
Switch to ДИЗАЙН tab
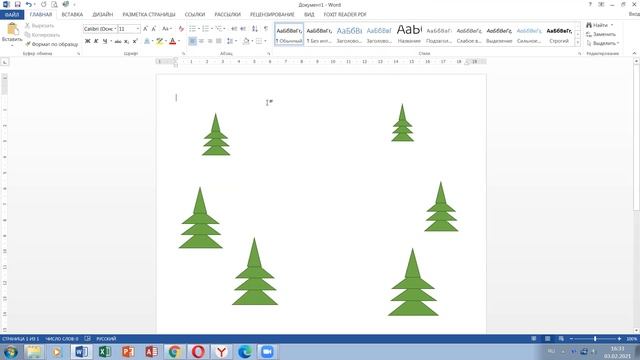[102, 15]
